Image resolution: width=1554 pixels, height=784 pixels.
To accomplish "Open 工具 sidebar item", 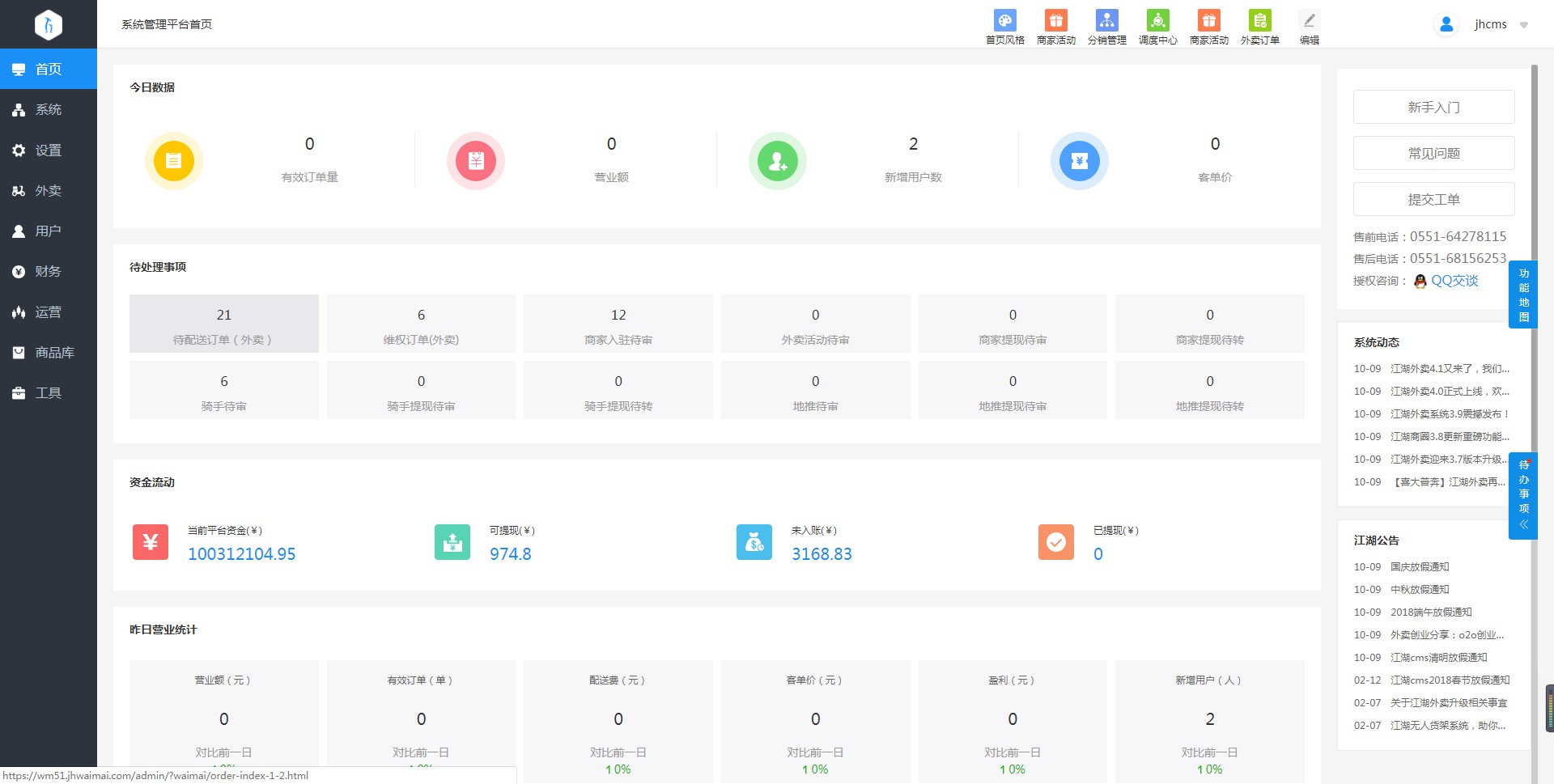I will [x=49, y=392].
